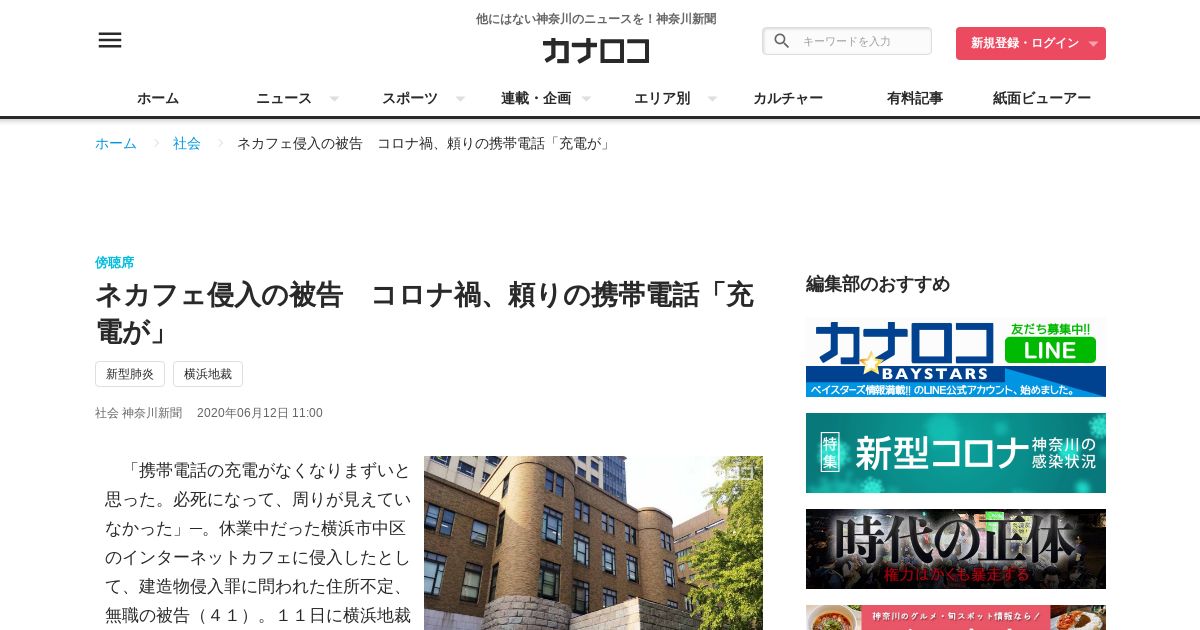This screenshot has width=1200, height=630.
Task: Open the カルチャー nav item
Action: coord(788,98)
